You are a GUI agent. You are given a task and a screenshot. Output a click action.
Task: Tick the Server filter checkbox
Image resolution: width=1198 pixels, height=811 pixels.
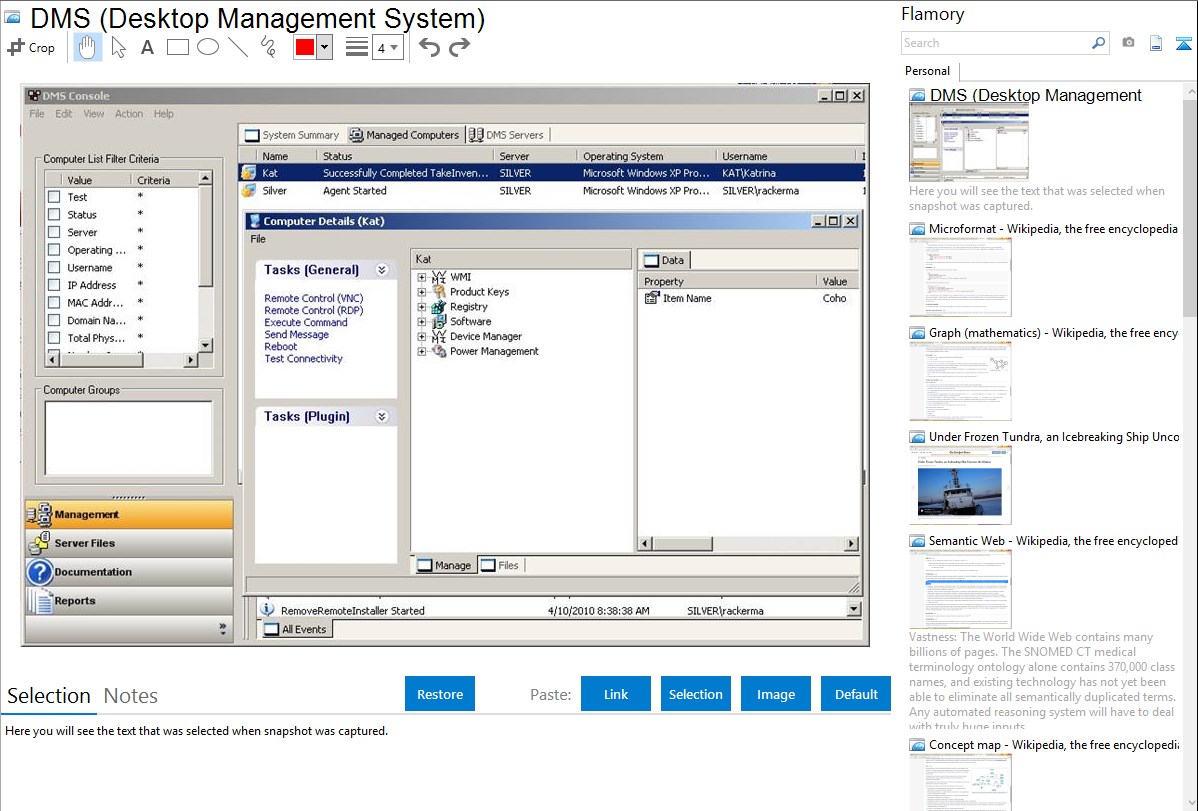click(54, 232)
